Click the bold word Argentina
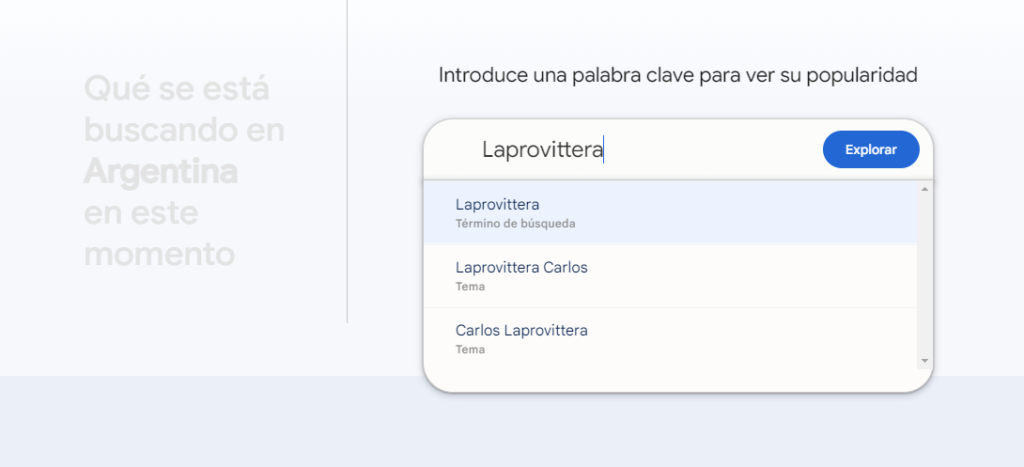This screenshot has height=467, width=1024. (x=161, y=172)
